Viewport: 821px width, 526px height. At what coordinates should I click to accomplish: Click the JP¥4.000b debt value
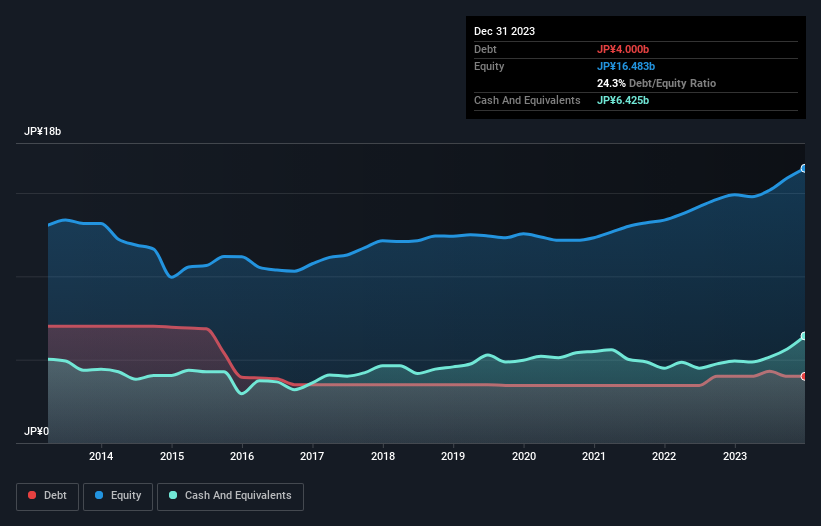coord(623,49)
